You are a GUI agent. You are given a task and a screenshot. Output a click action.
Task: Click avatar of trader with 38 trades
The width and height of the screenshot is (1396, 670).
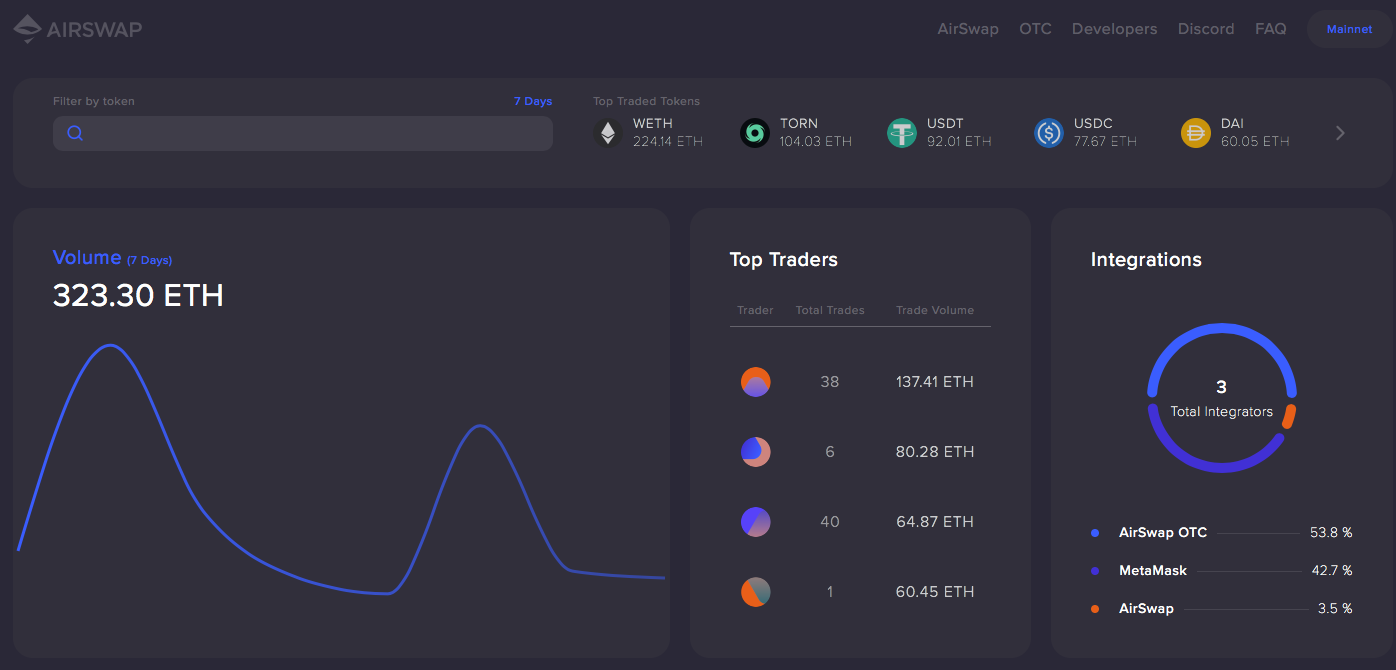(x=756, y=382)
